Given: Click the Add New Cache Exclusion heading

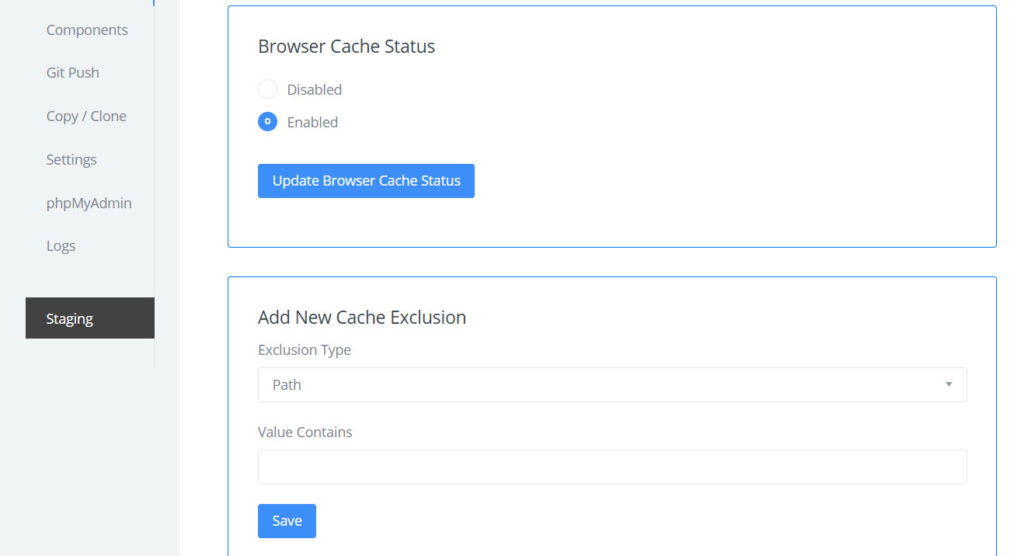Looking at the screenshot, I should coord(362,318).
